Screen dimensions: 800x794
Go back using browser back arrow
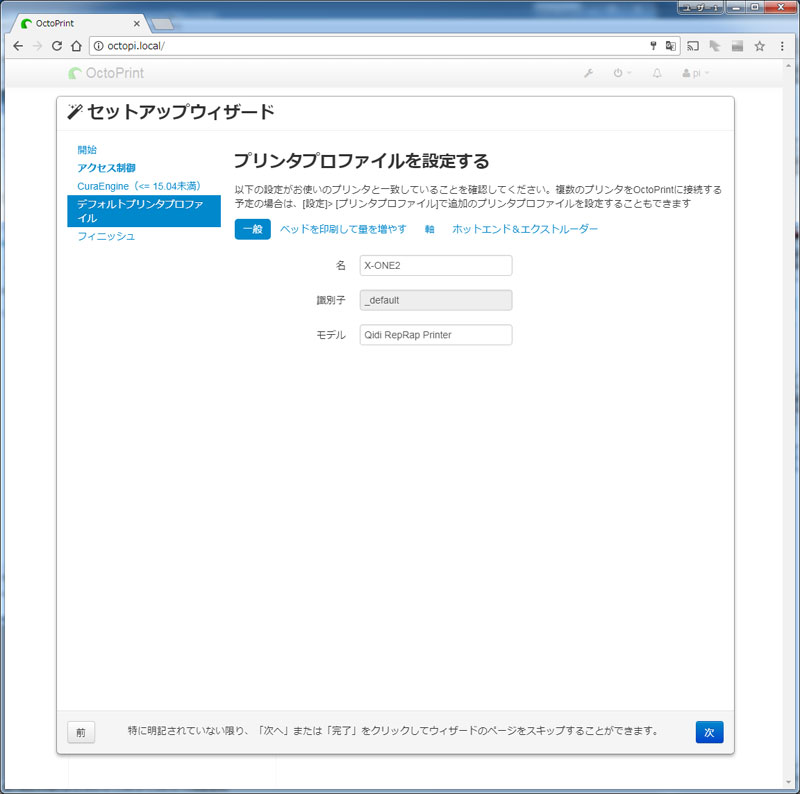pyautogui.click(x=18, y=46)
